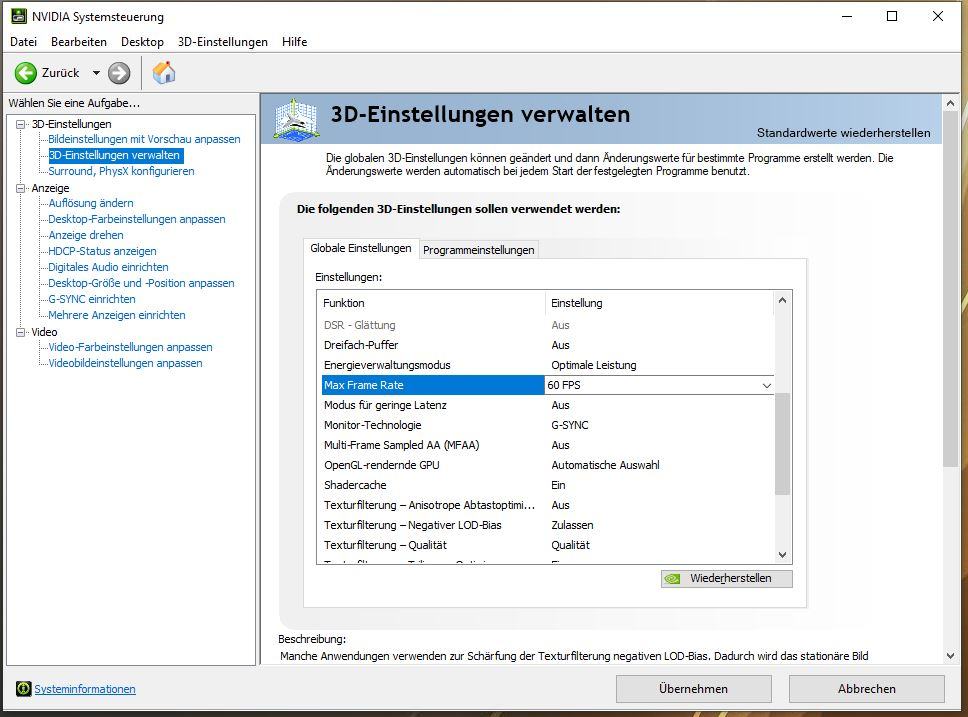The width and height of the screenshot is (968, 717).
Task: Open Bildeinstellungen mit Vorschau anpassen
Action: coord(144,139)
